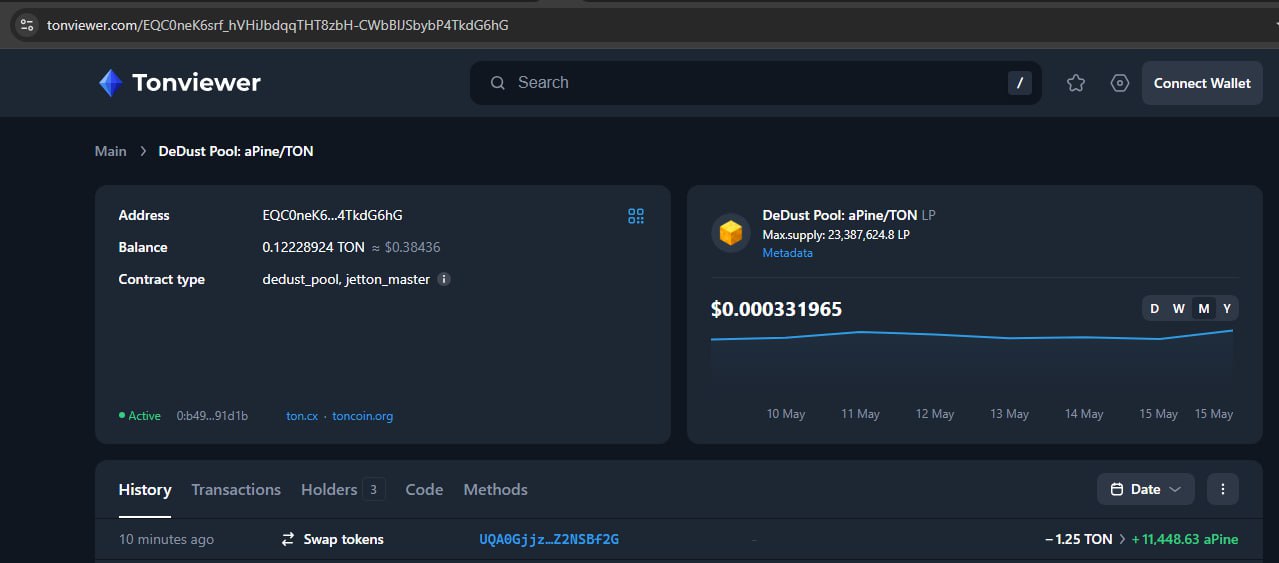Viewport: 1279px width, 563px height.
Task: Open the Code tab
Action: pyautogui.click(x=424, y=490)
